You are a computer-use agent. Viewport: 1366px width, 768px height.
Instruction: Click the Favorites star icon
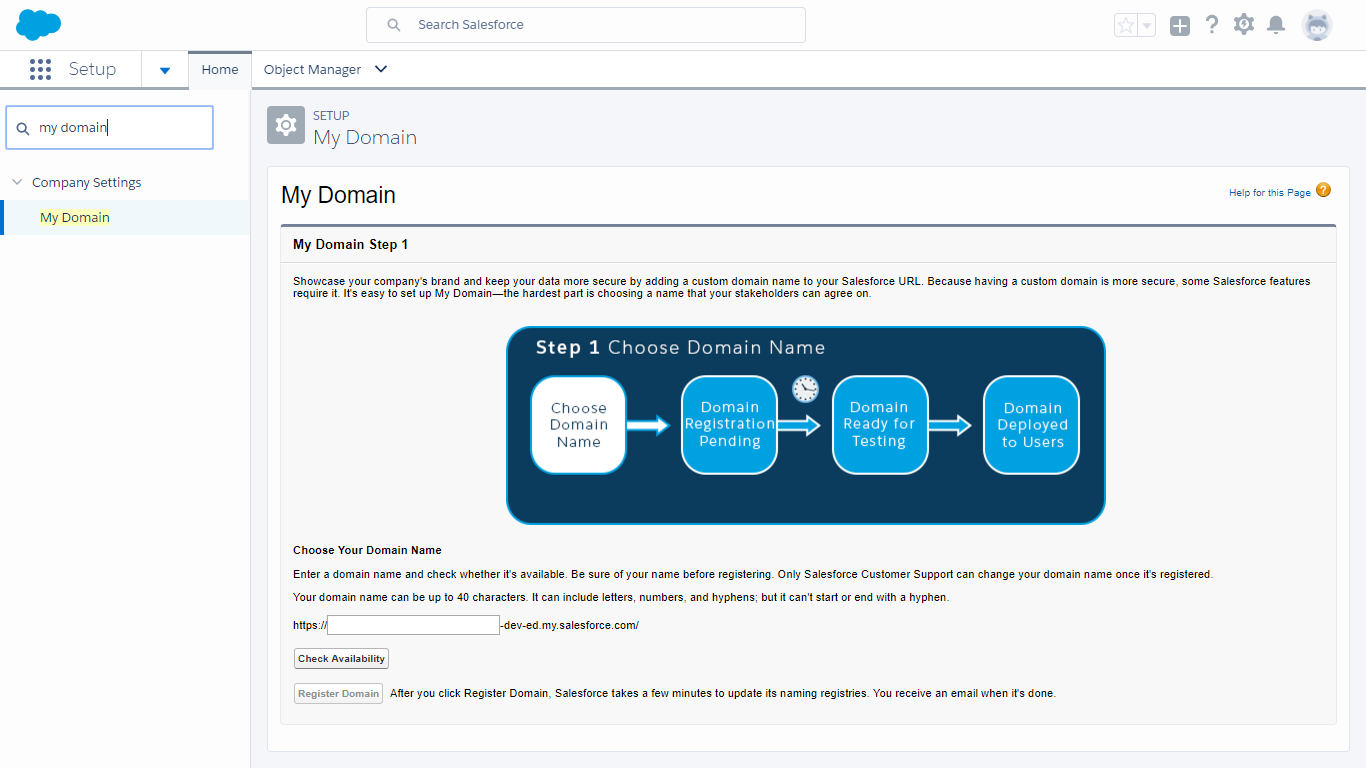coord(1126,26)
